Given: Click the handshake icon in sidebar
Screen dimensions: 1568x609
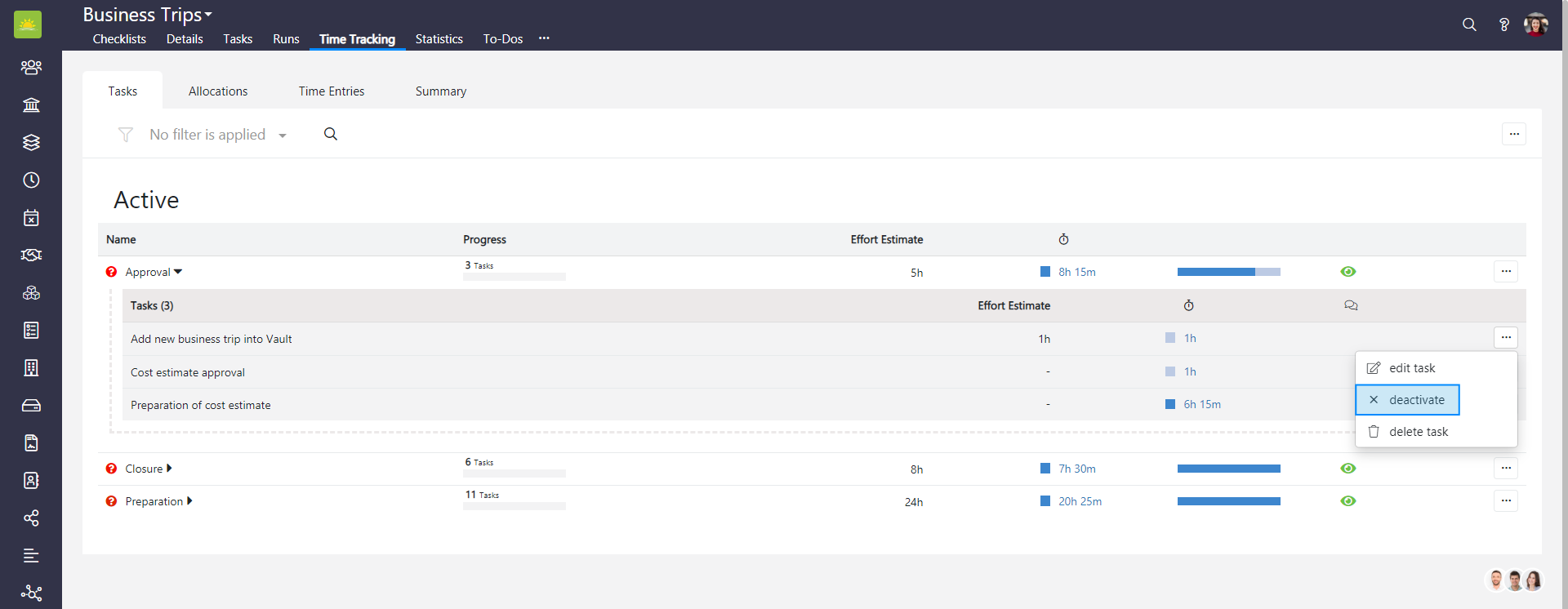Looking at the screenshot, I should 31,256.
